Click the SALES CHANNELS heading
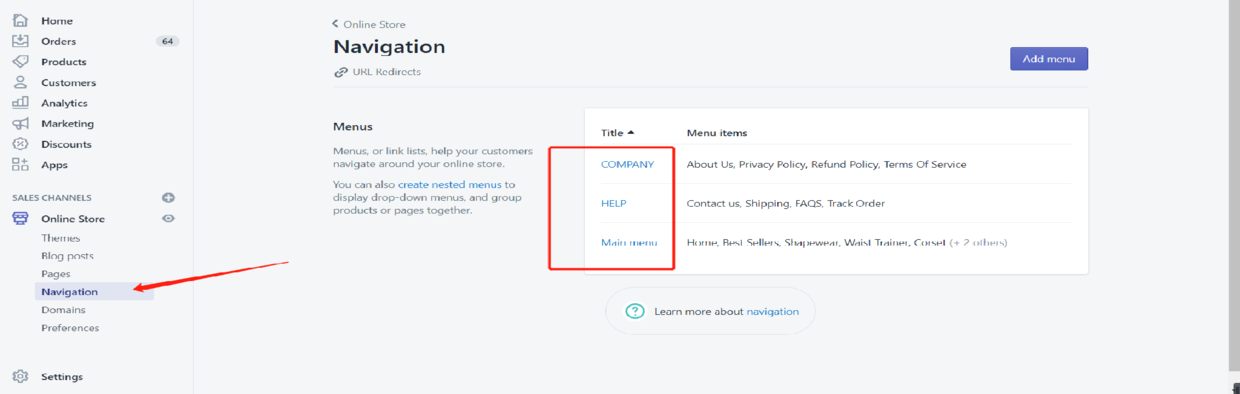The image size is (1240, 394). tap(52, 198)
